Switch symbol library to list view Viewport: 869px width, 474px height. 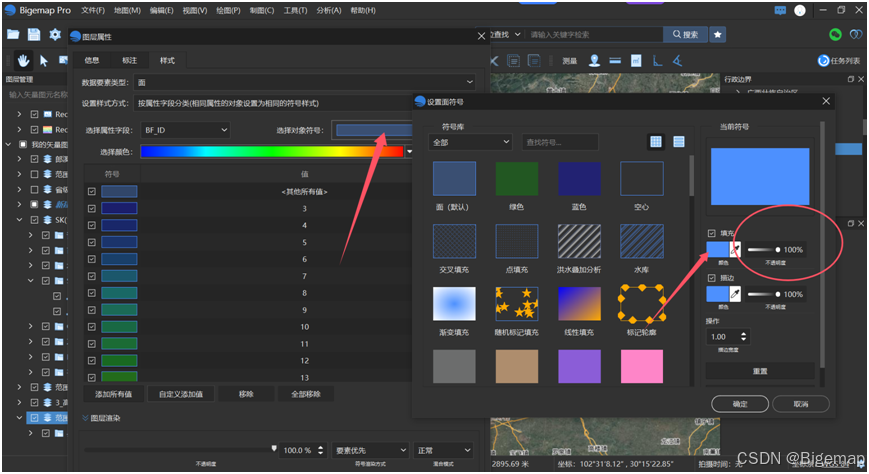(x=679, y=142)
